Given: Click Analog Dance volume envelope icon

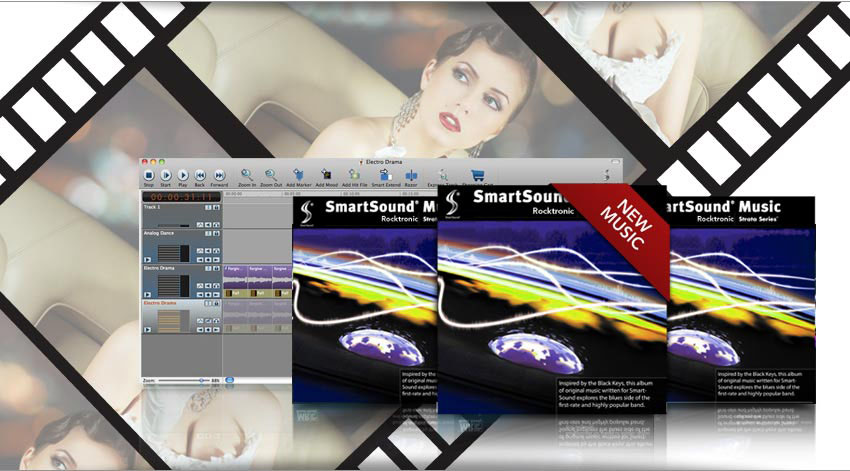Looking at the screenshot, I should 200,251.
